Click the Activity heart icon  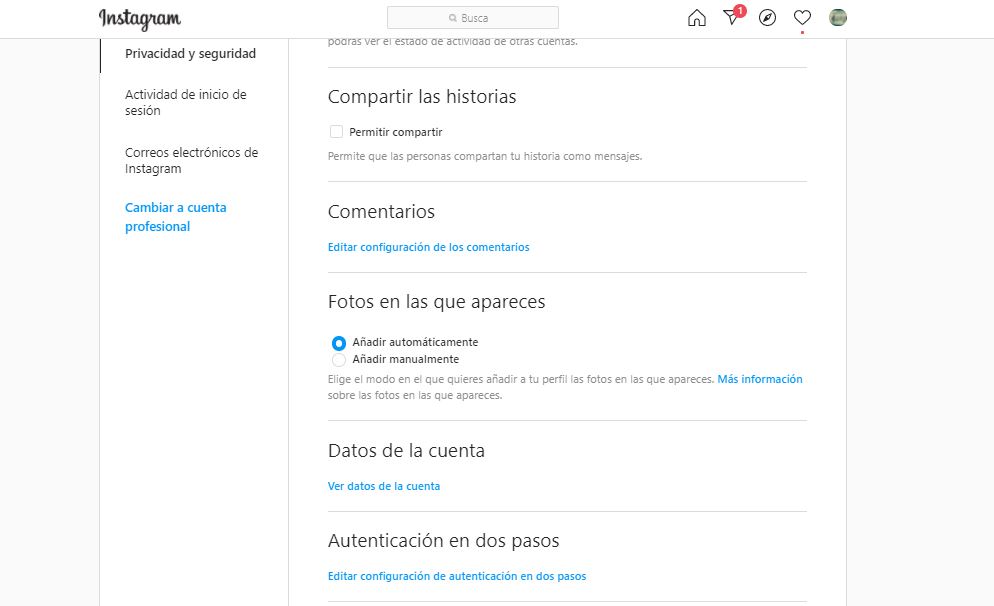(x=801, y=18)
